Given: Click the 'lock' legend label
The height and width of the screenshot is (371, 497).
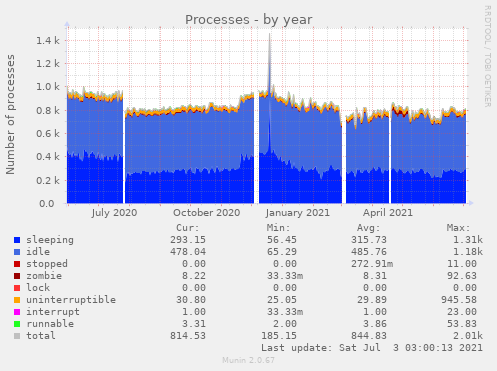Looking at the screenshot, I should [38, 288].
